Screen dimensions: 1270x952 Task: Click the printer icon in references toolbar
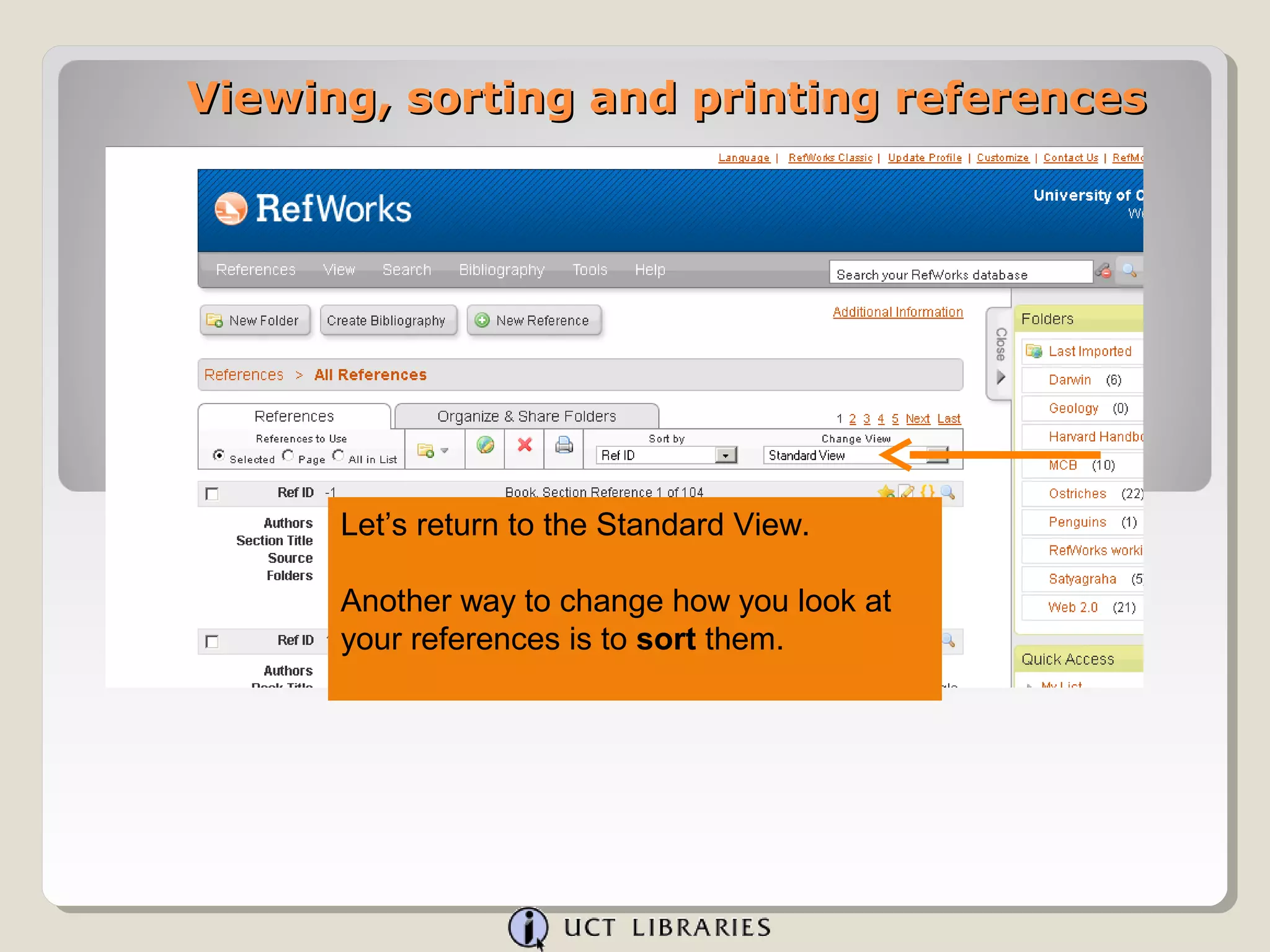[x=564, y=445]
